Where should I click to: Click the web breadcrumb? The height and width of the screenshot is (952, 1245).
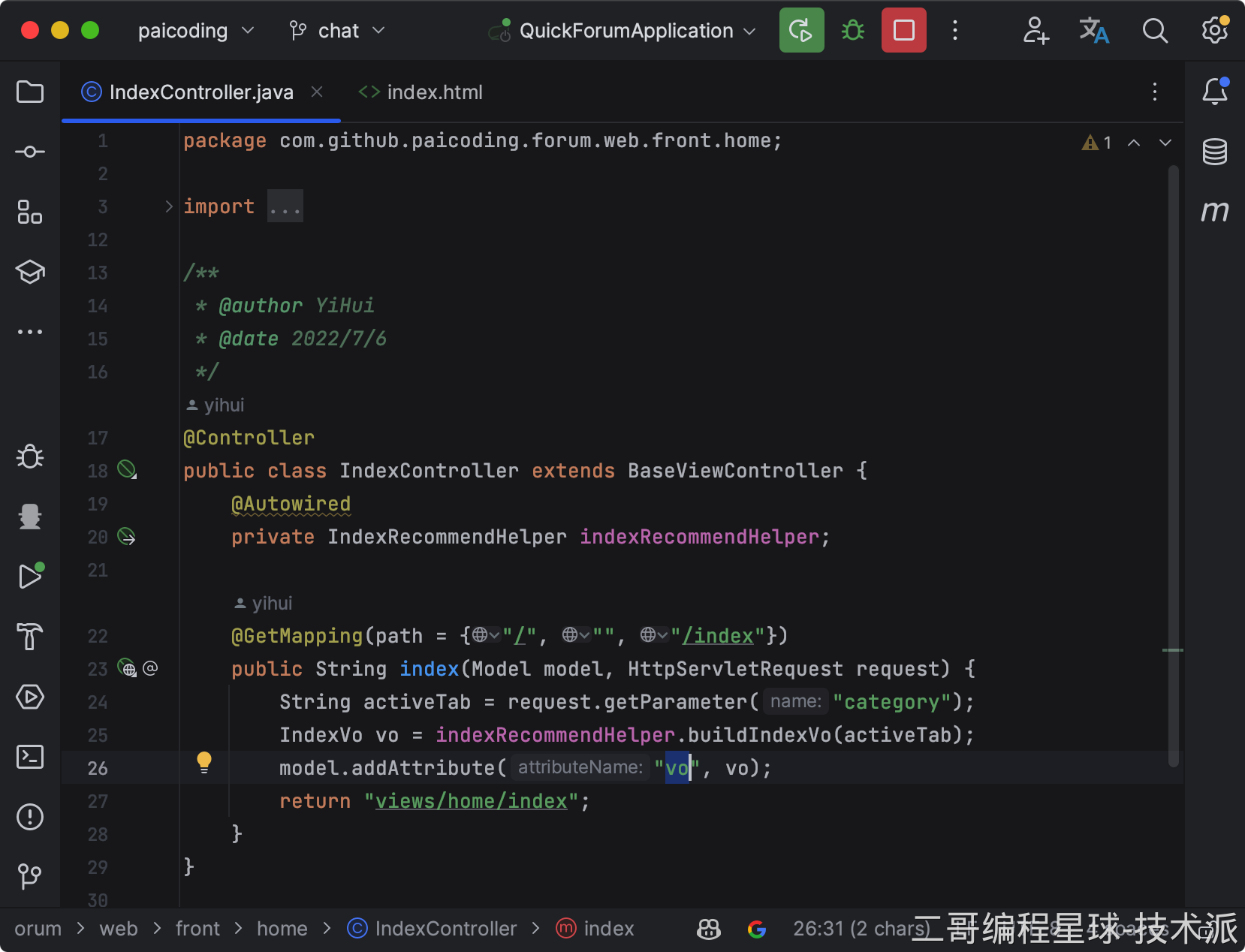pos(119,929)
